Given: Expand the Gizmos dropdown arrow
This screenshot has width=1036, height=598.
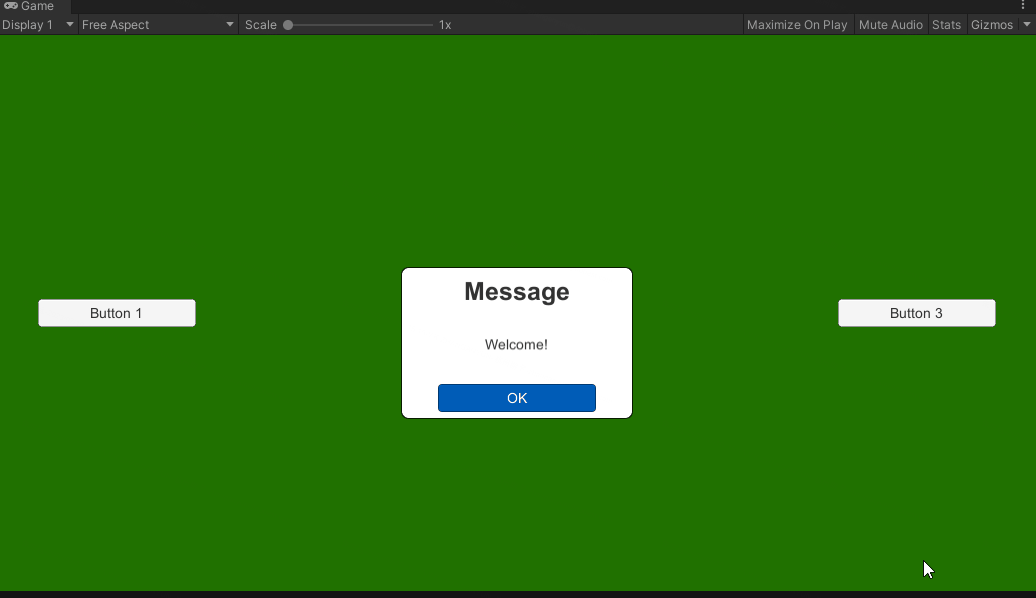Looking at the screenshot, I should 1026,24.
